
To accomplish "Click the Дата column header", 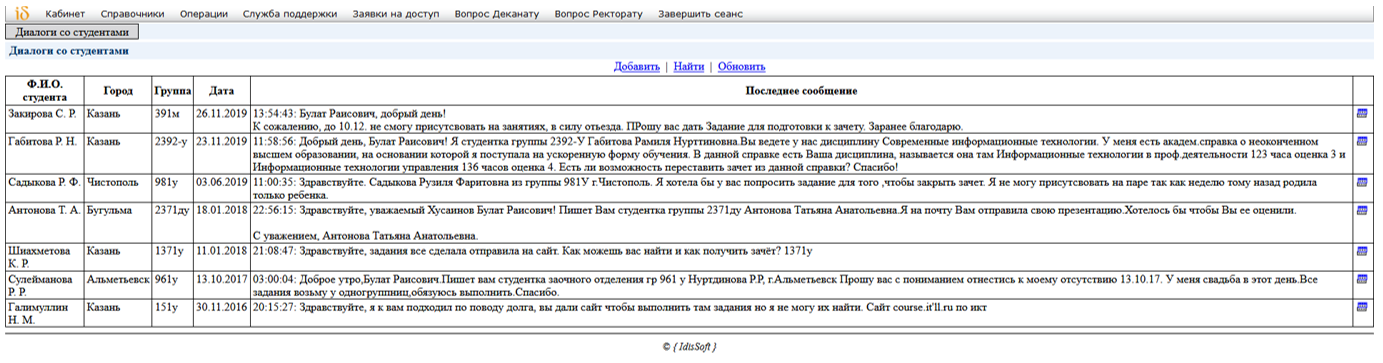I will pos(221,91).
